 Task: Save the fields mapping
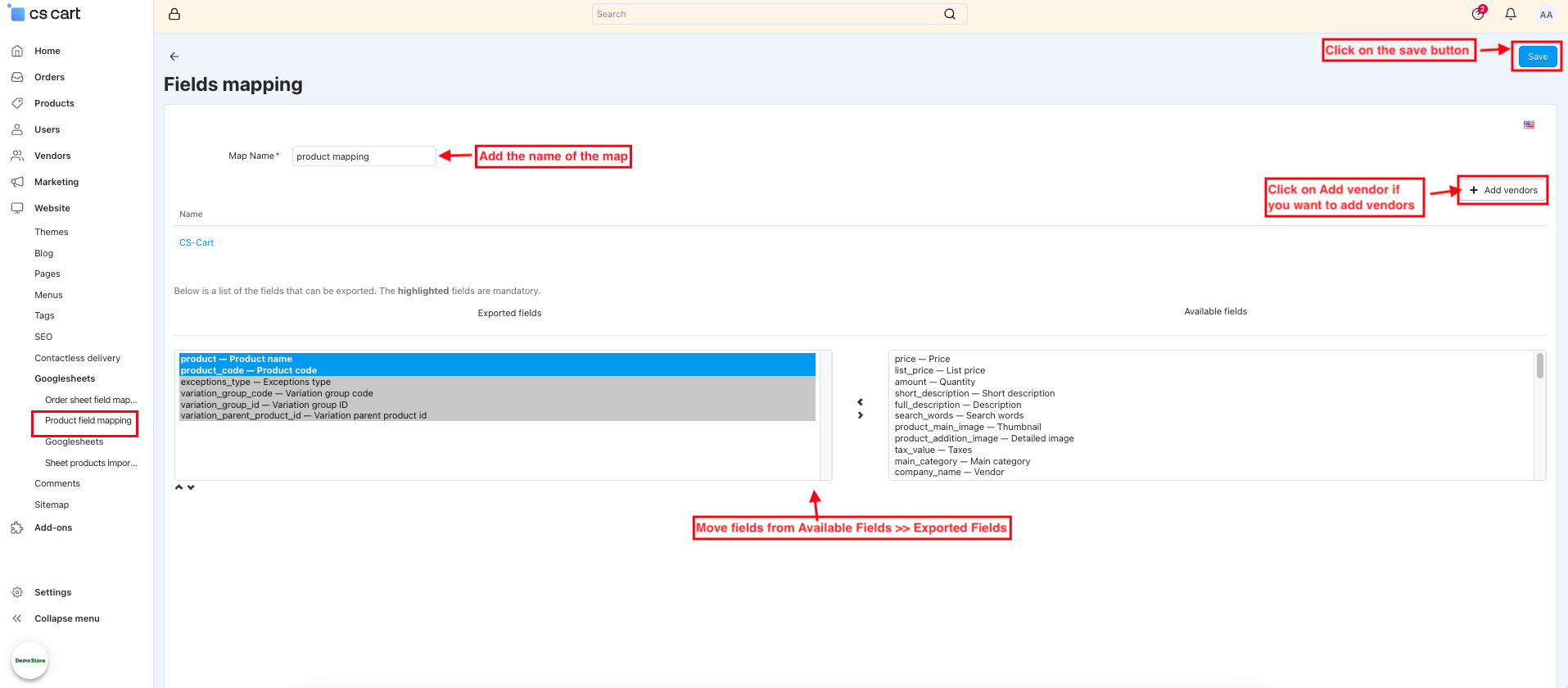(1537, 57)
